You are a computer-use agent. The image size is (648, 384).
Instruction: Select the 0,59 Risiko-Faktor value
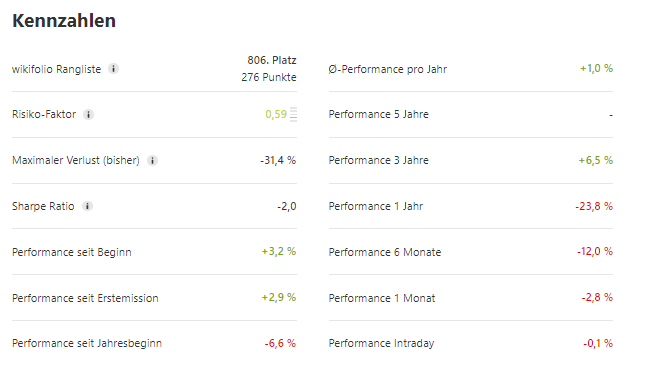276,114
